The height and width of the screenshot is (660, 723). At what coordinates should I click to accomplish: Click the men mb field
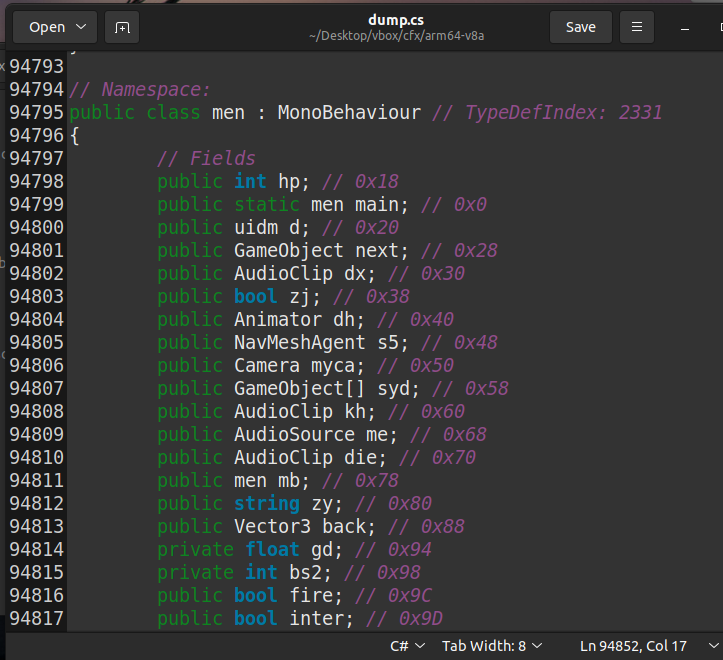(x=272, y=481)
